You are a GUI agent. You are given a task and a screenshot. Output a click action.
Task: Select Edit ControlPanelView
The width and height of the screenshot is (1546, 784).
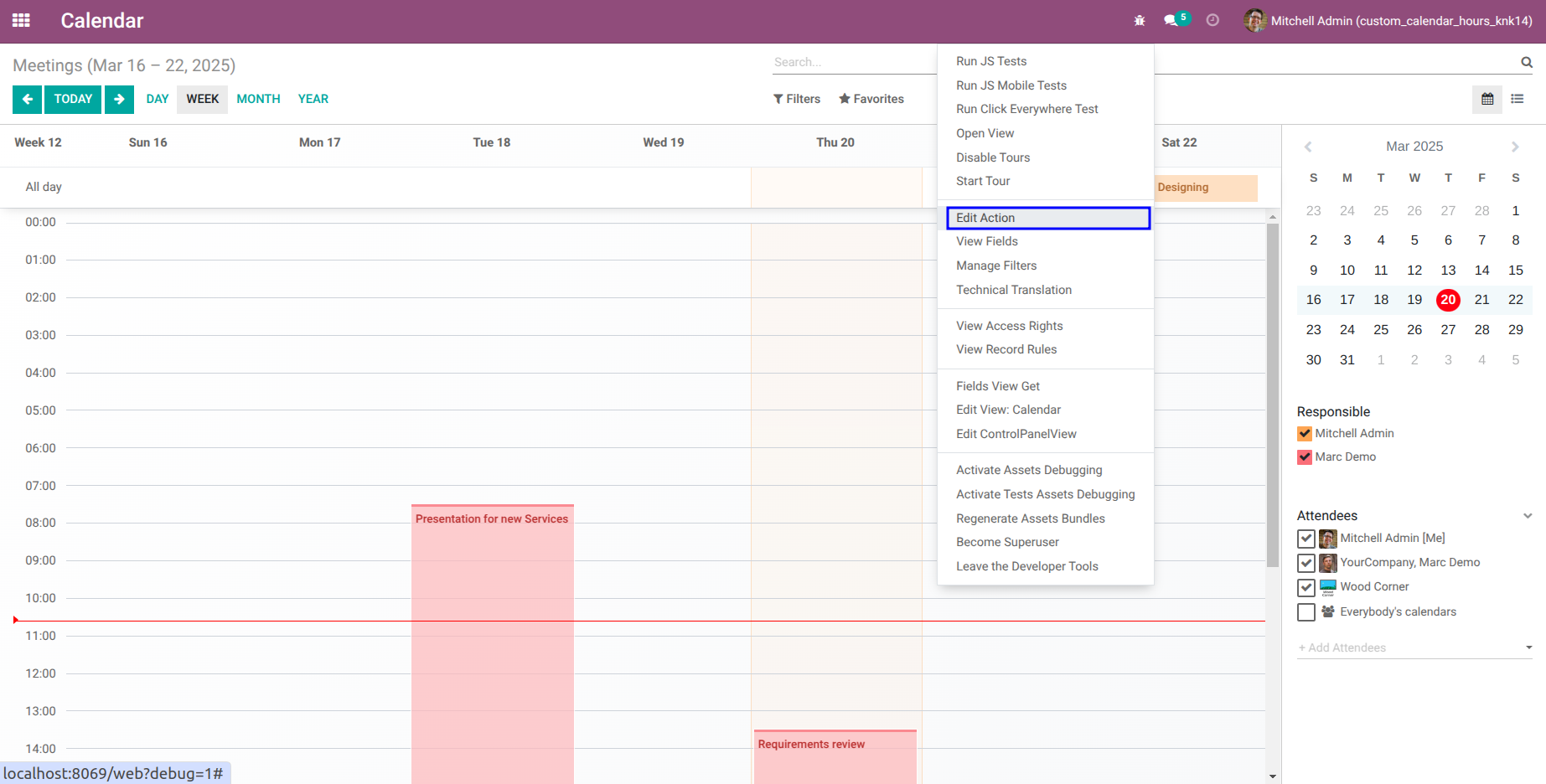coord(1046,434)
